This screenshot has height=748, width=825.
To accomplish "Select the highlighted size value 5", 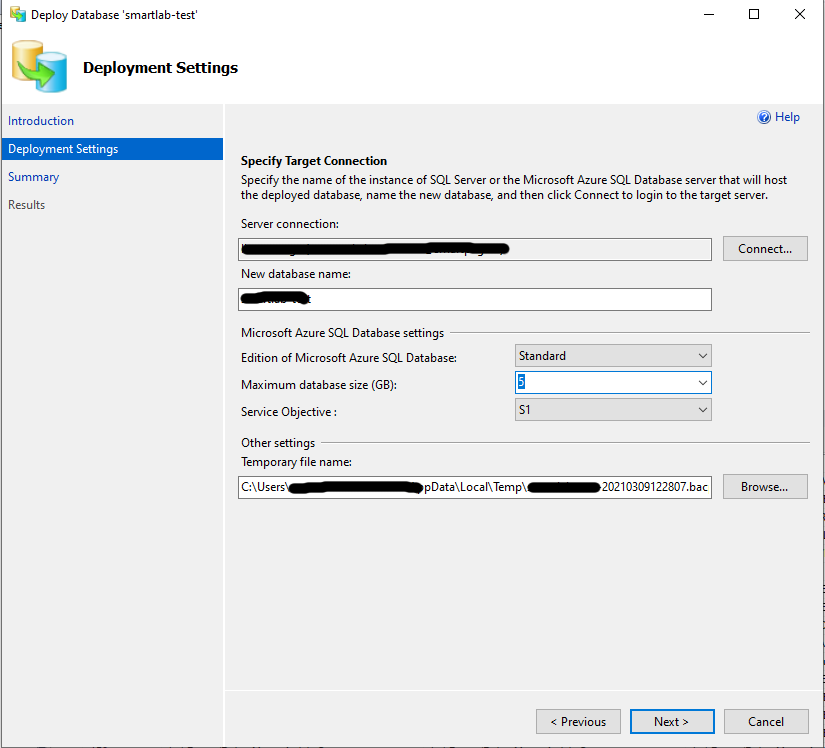I will pyautogui.click(x=522, y=382).
